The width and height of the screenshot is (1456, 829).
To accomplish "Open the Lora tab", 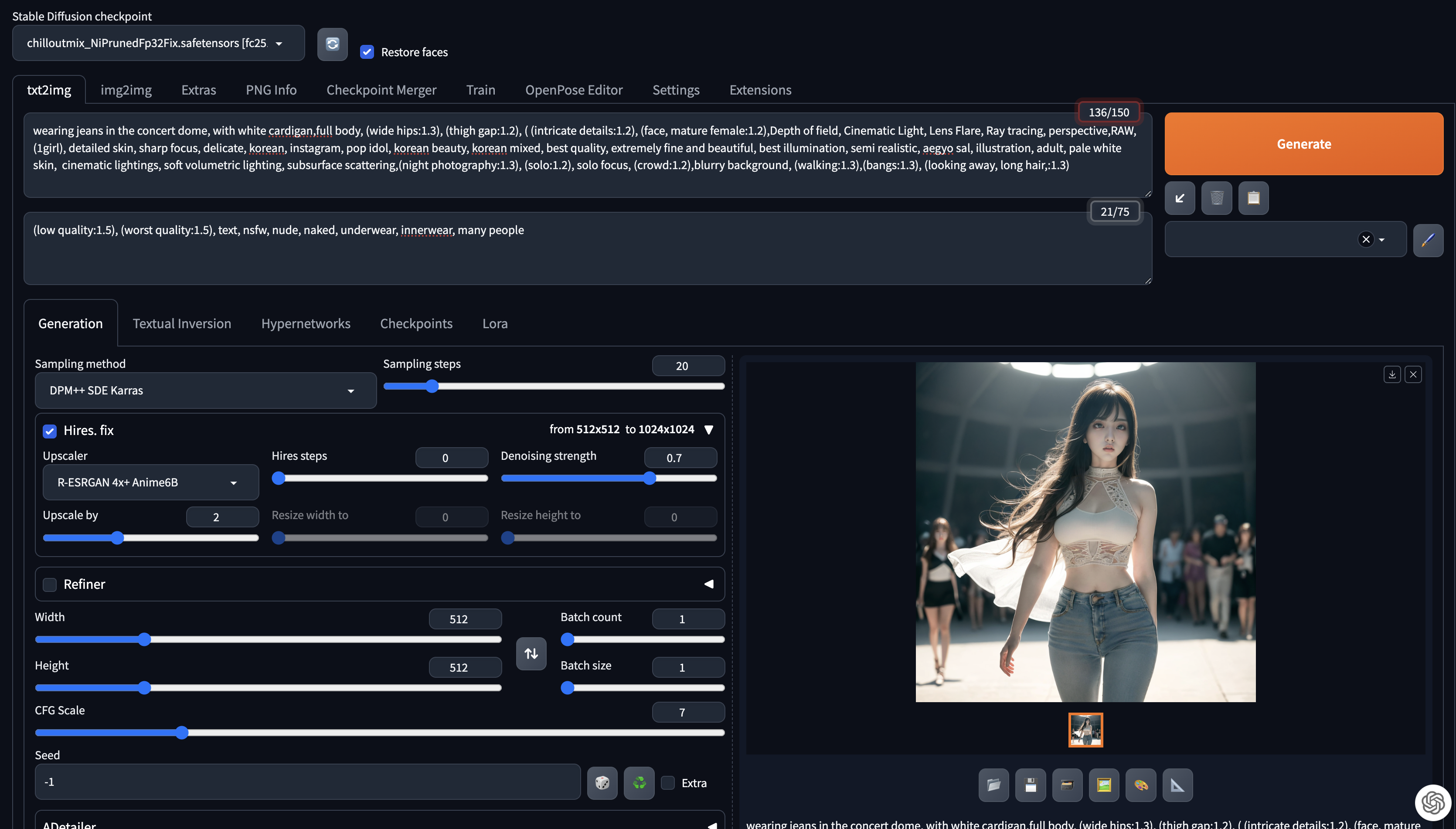I will [494, 323].
